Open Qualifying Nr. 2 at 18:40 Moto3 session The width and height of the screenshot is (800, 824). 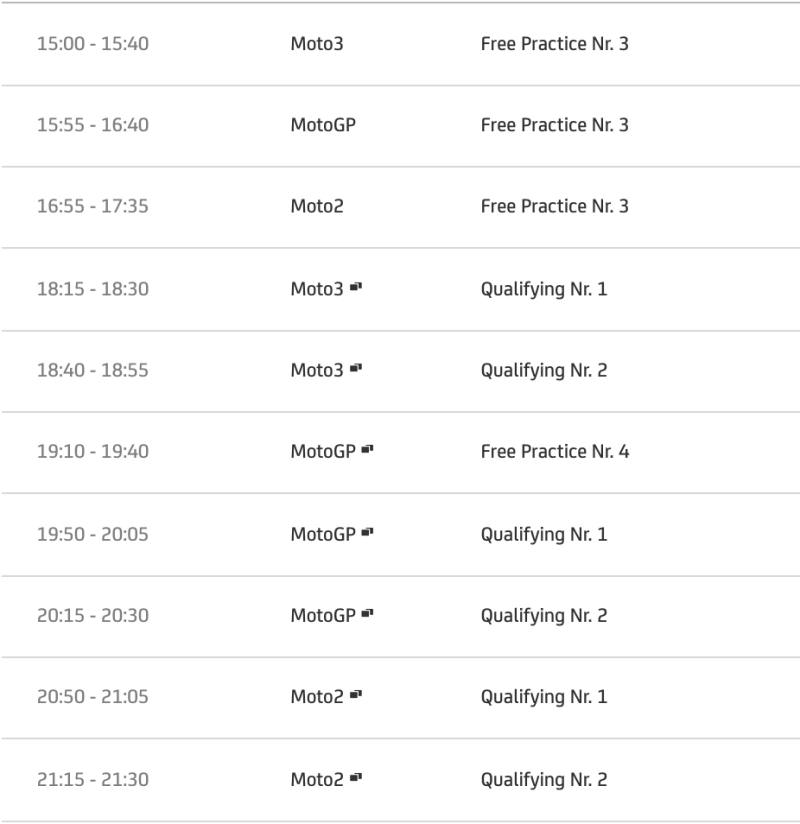(x=544, y=370)
